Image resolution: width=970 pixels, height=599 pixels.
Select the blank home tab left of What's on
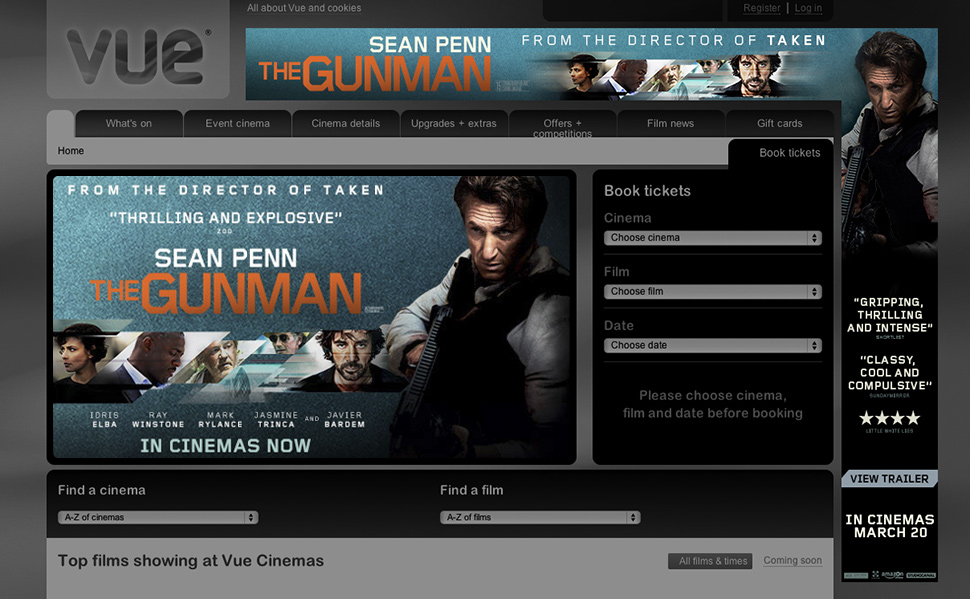[61, 124]
